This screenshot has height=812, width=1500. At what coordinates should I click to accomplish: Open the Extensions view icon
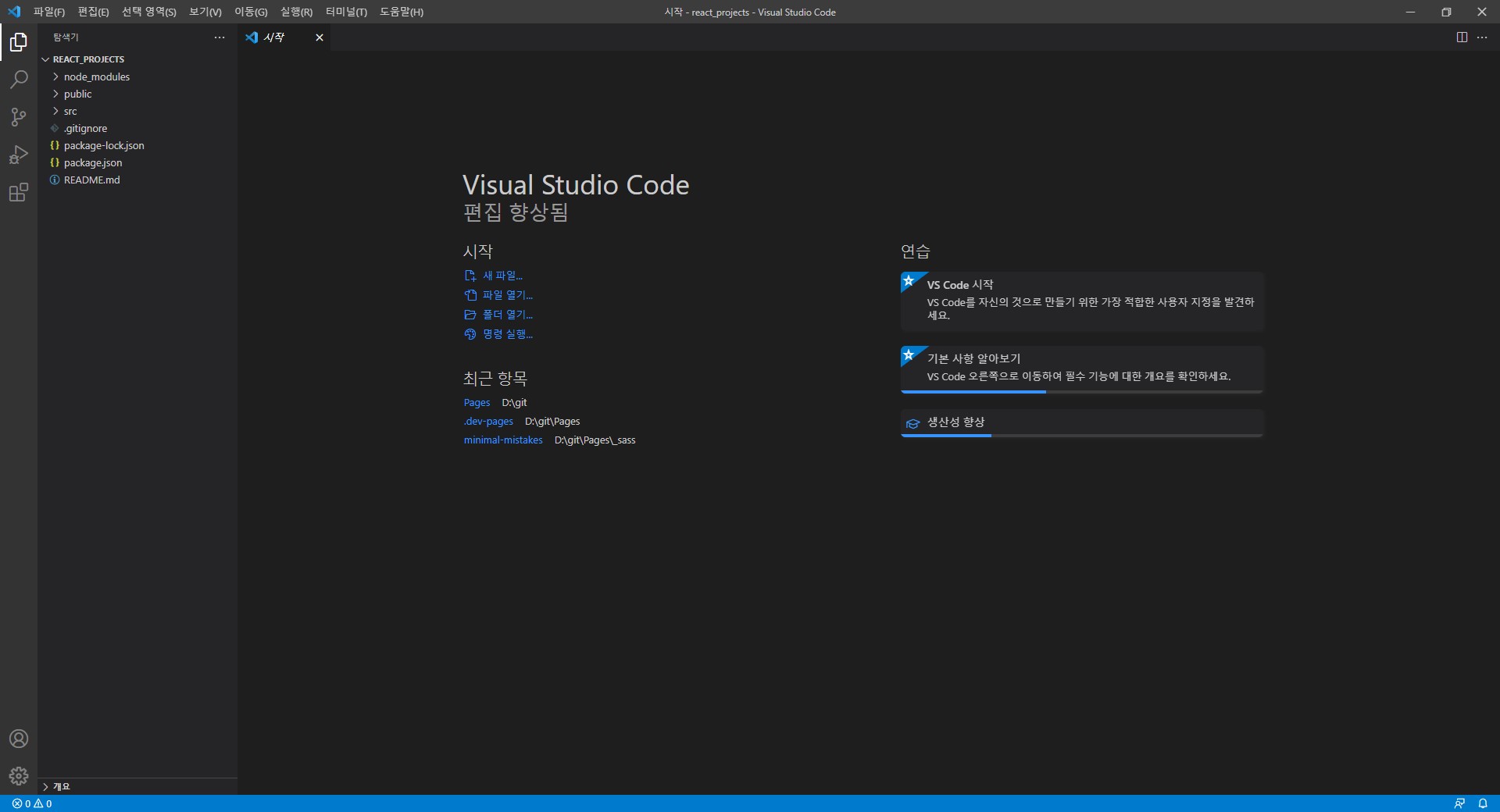(x=19, y=192)
